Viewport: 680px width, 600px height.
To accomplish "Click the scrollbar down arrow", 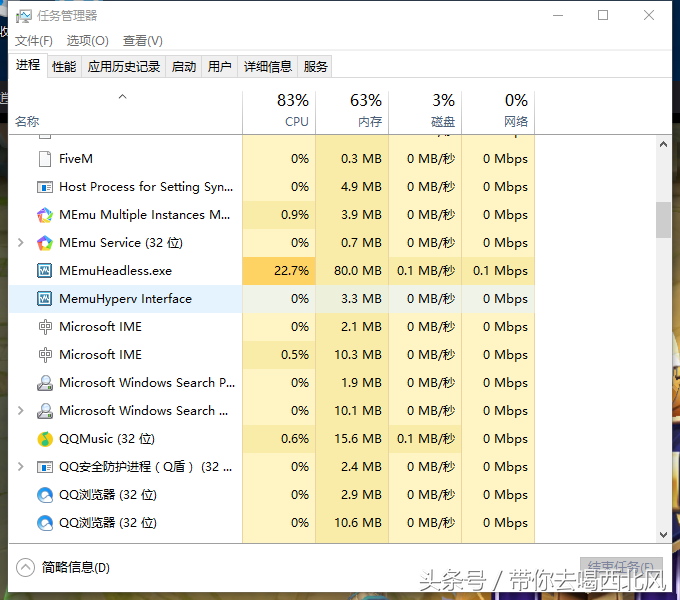I will 663,535.
